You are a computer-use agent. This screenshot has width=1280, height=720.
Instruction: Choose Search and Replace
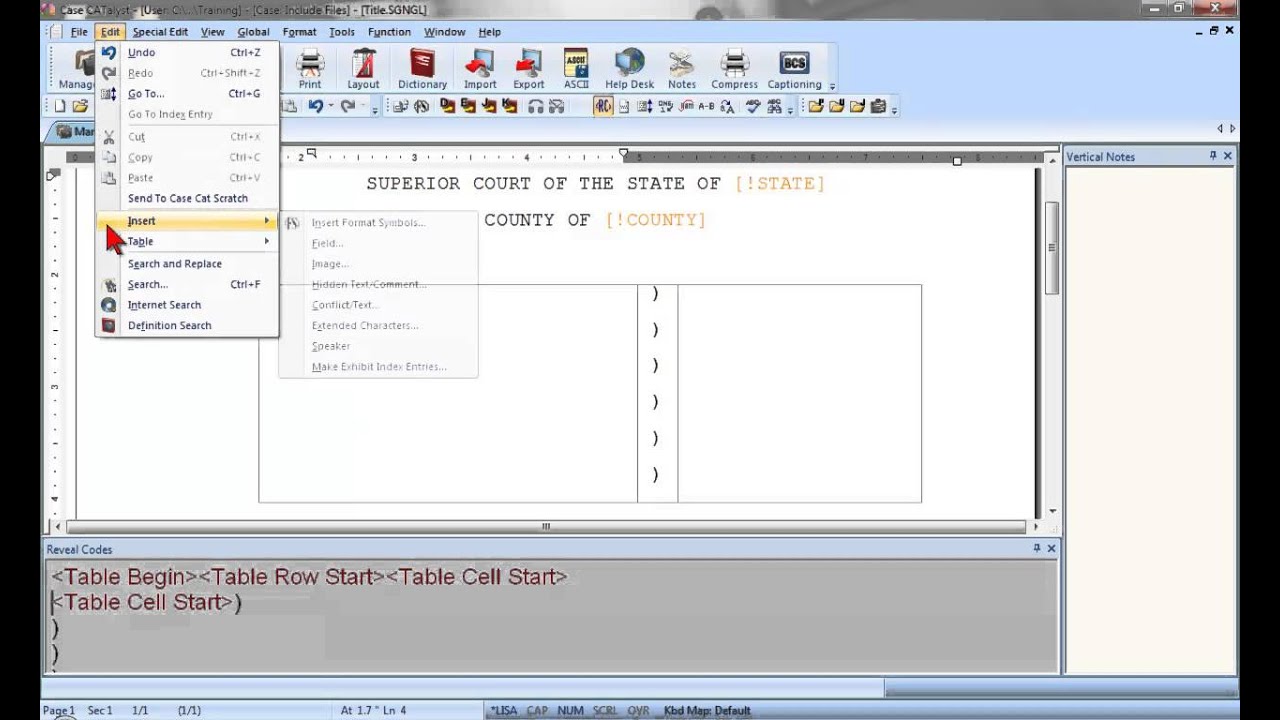187,264
